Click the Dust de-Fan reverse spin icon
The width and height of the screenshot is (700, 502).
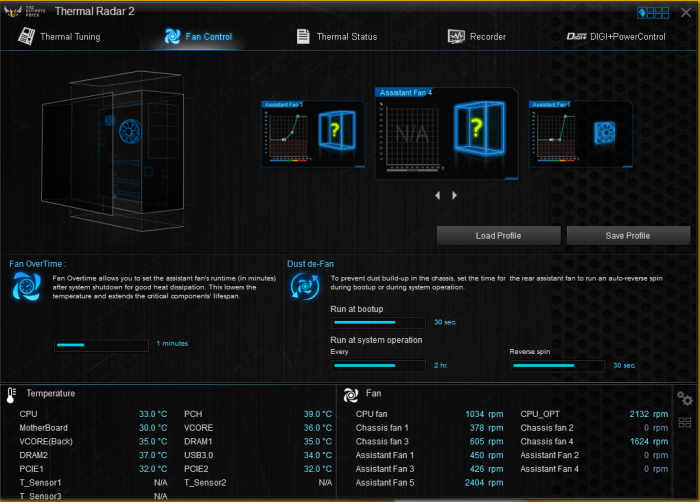(305, 286)
